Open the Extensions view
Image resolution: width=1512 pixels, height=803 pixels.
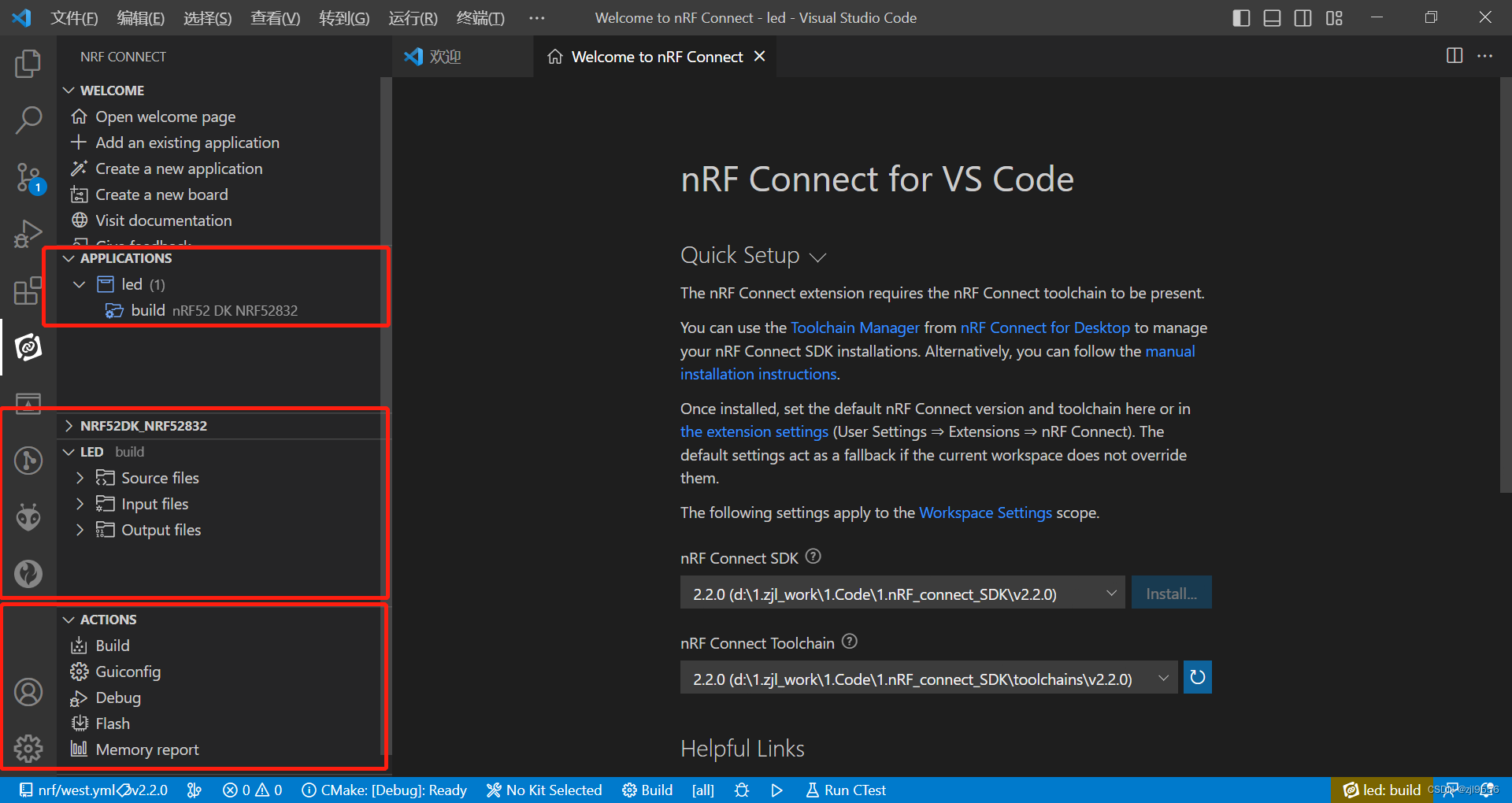click(x=28, y=290)
